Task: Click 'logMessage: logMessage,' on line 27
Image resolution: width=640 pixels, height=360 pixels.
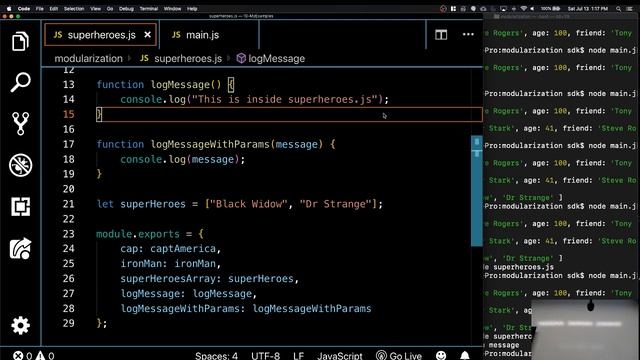Action: click(x=188, y=293)
